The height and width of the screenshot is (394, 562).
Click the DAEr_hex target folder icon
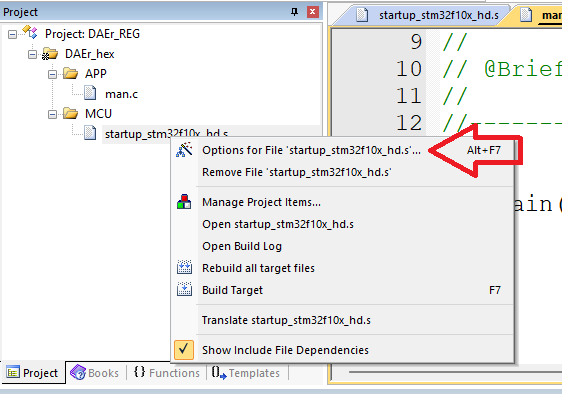click(50, 54)
